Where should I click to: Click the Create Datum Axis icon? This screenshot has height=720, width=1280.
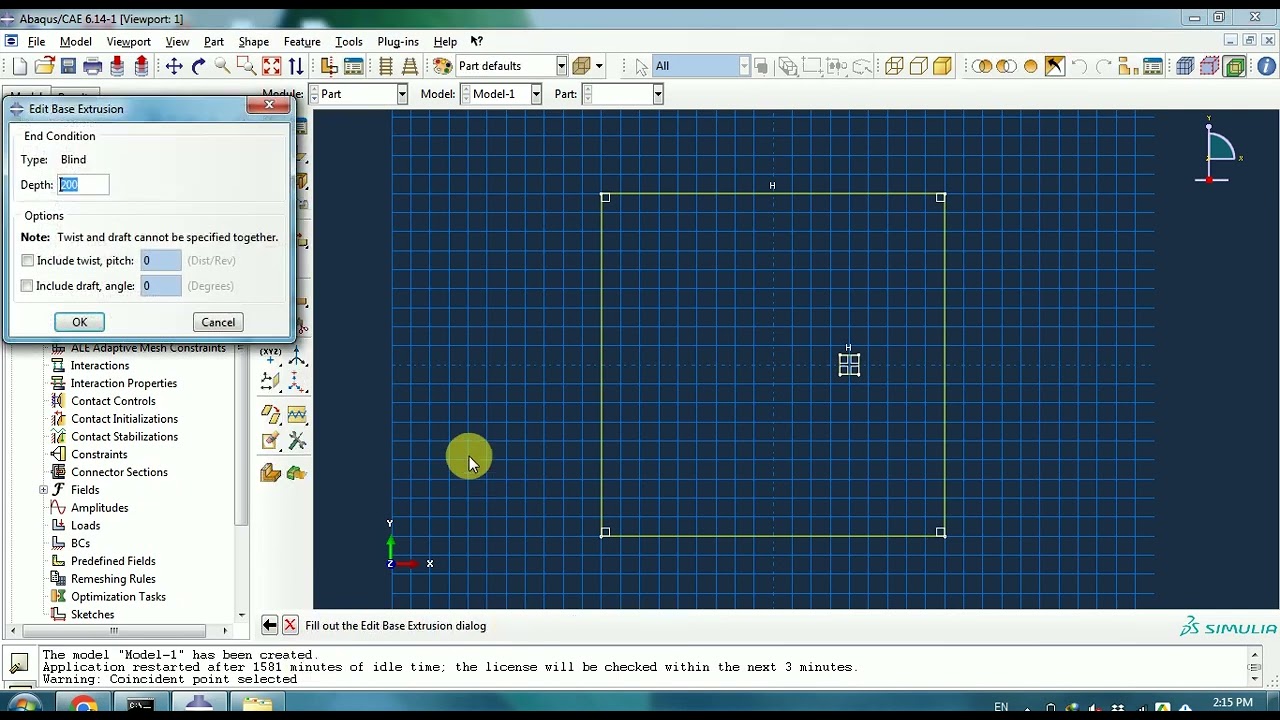click(x=297, y=356)
